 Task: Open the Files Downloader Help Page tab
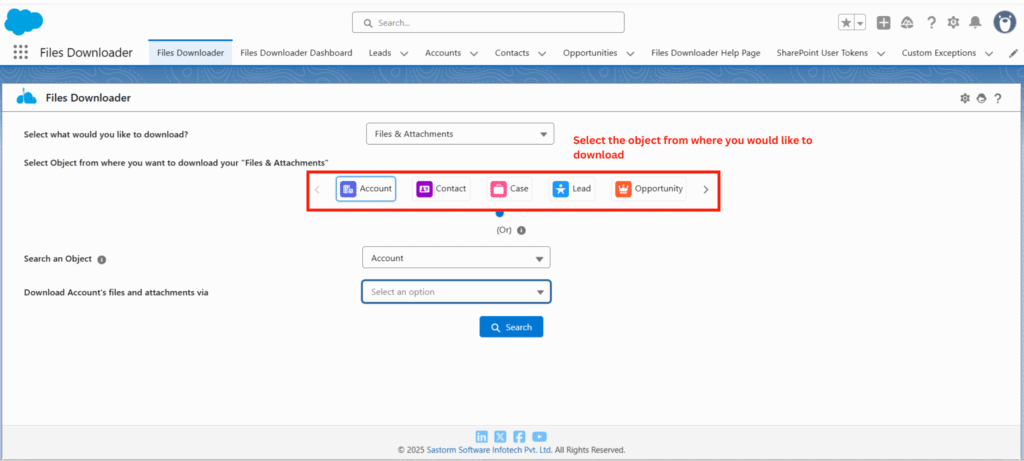[705, 53]
